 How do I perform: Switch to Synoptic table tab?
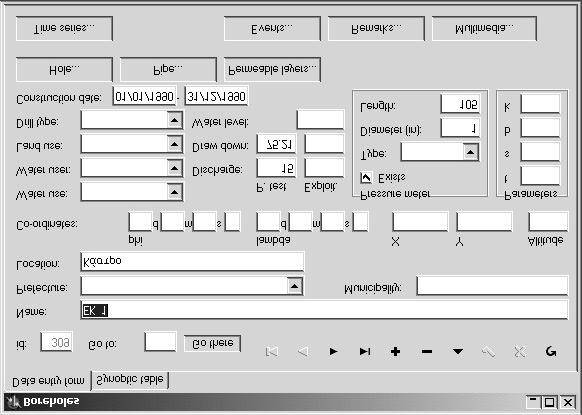pos(130,380)
